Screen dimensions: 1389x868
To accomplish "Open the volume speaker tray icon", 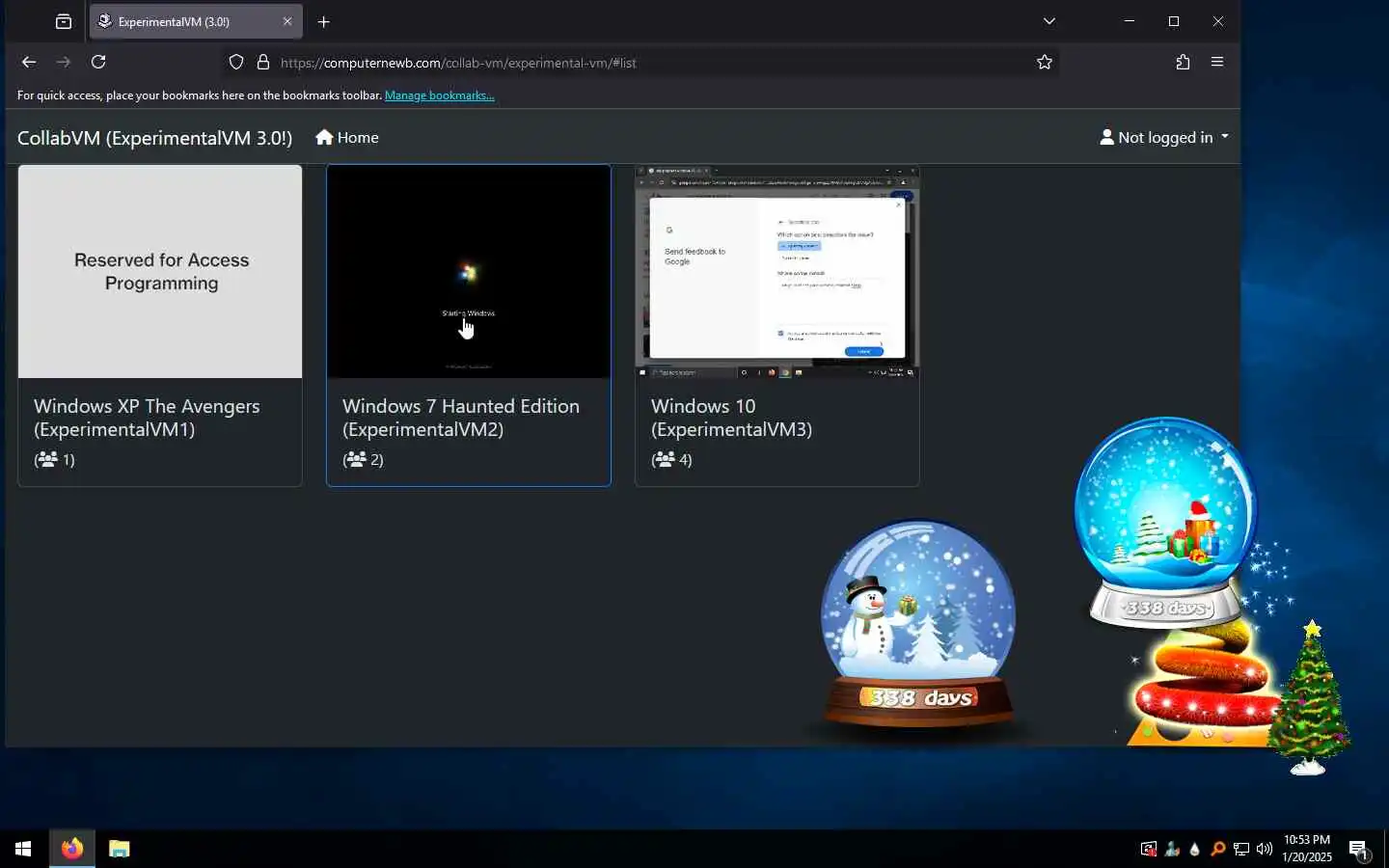I will pyautogui.click(x=1265, y=849).
